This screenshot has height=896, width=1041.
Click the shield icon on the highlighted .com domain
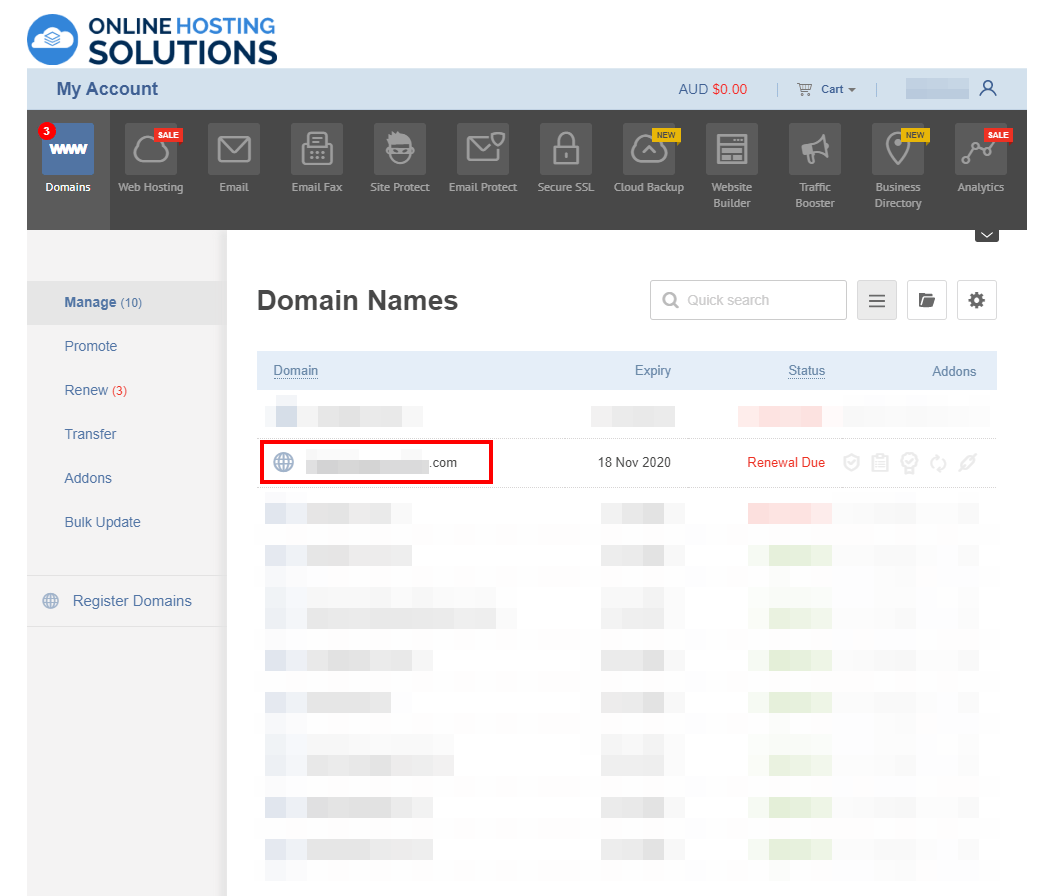(x=851, y=462)
